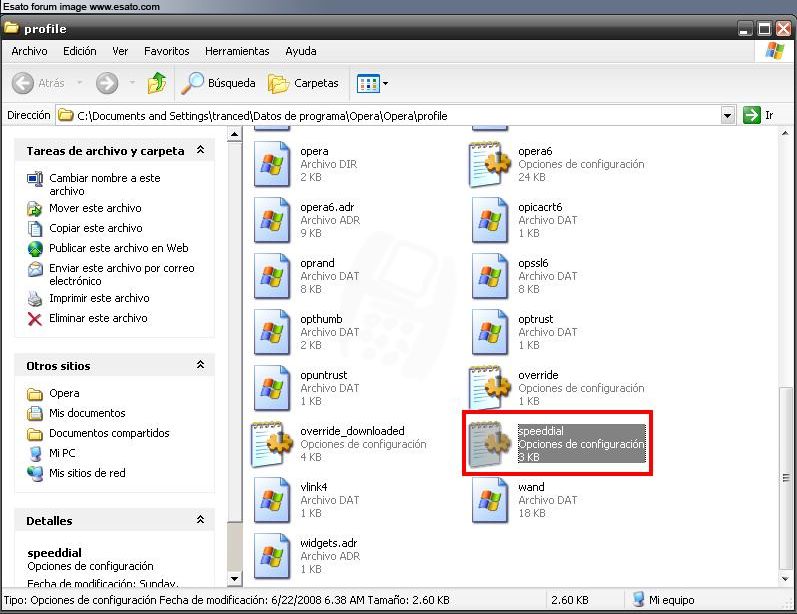
Task: Select the override configuration file icon
Action: (x=489, y=388)
